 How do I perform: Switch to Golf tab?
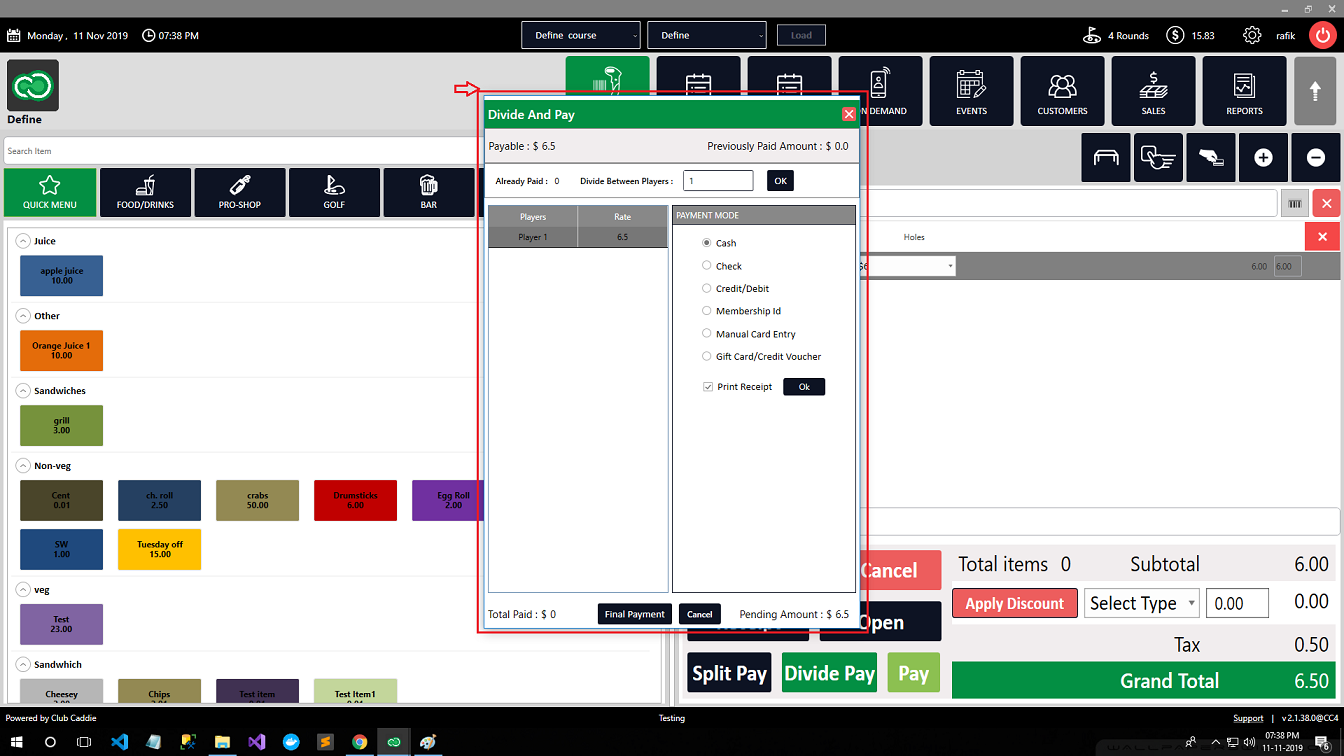(x=334, y=192)
